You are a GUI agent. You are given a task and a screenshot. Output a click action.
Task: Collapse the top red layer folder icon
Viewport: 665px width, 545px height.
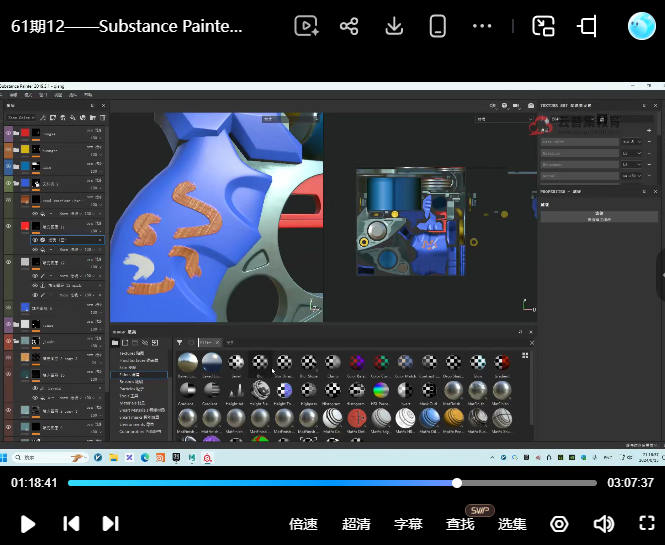pos(16,133)
